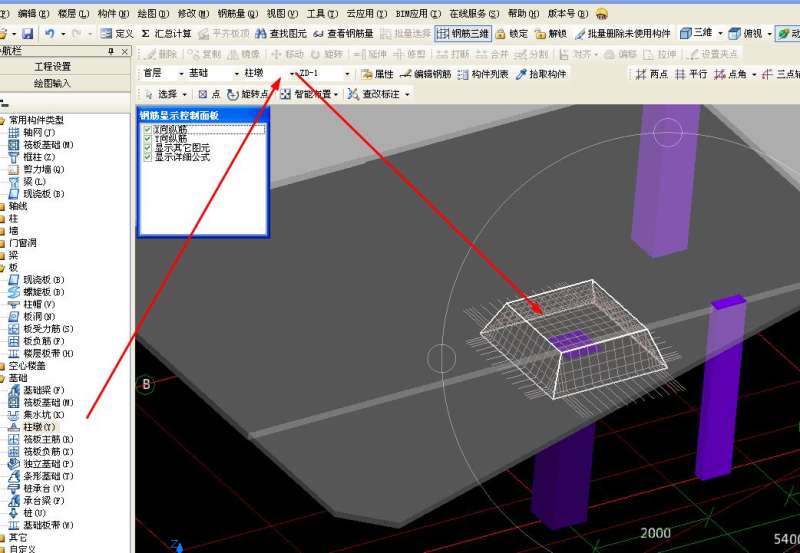Click 查找图元 find element tool
800x553 pixels.
coord(282,33)
